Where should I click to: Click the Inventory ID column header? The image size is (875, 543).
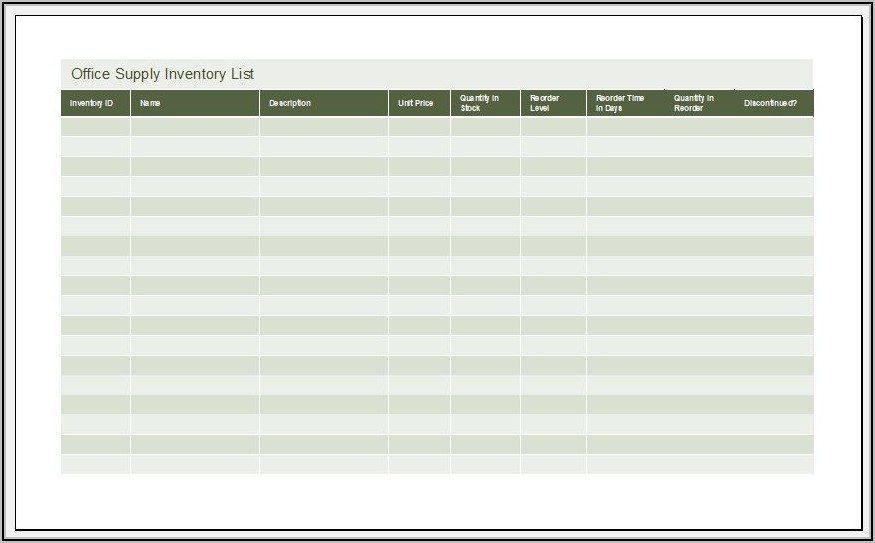click(95, 103)
